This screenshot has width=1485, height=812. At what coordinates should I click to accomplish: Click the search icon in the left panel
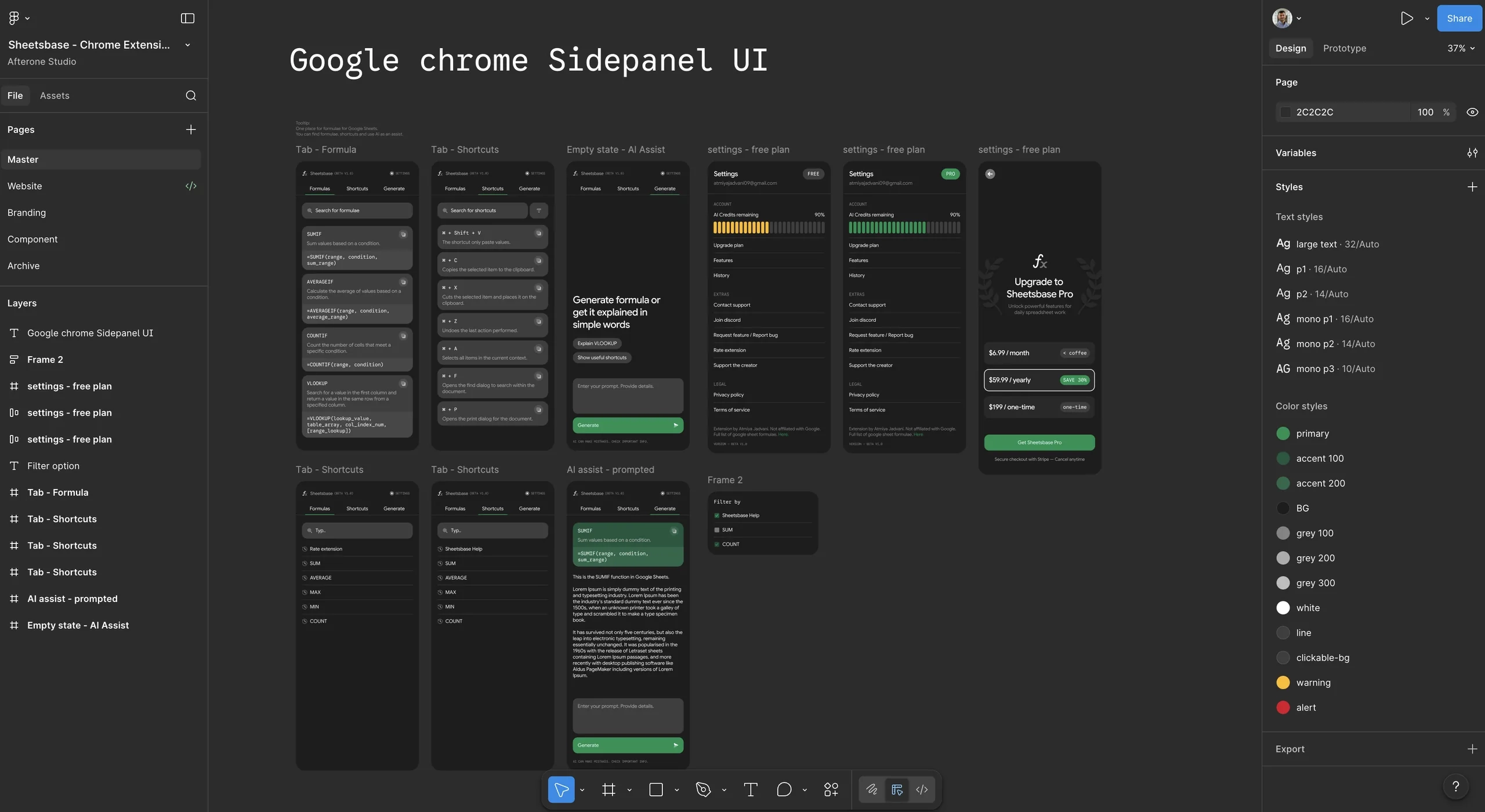(x=190, y=95)
